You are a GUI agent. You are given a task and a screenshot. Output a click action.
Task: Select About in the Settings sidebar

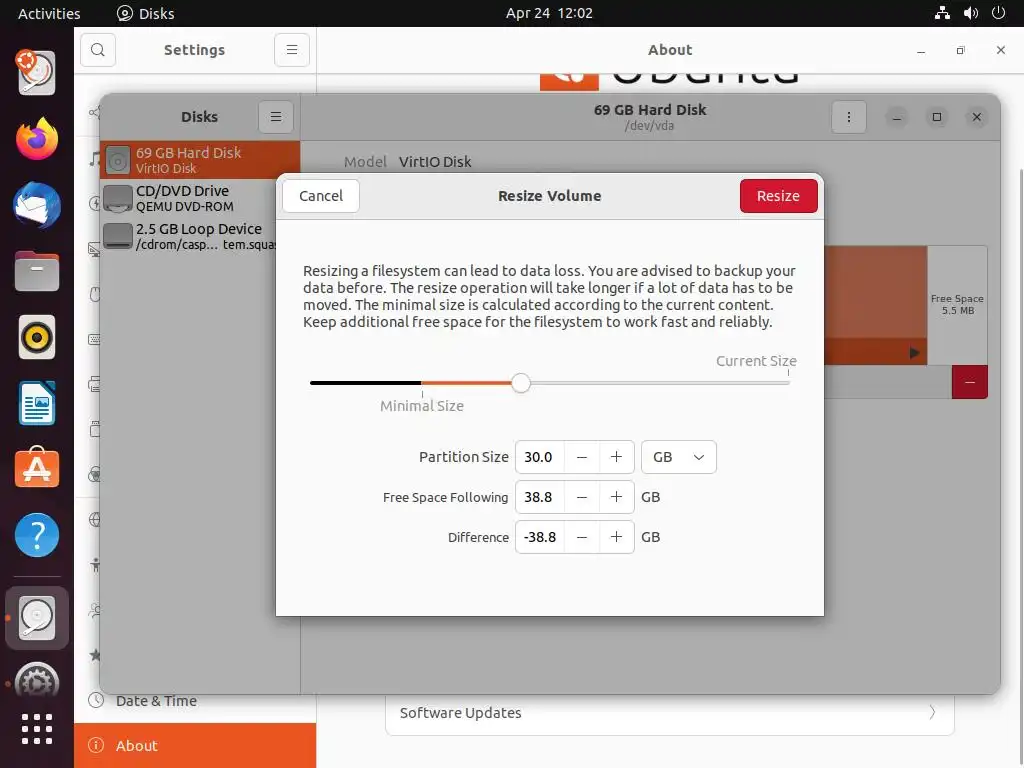coord(195,745)
